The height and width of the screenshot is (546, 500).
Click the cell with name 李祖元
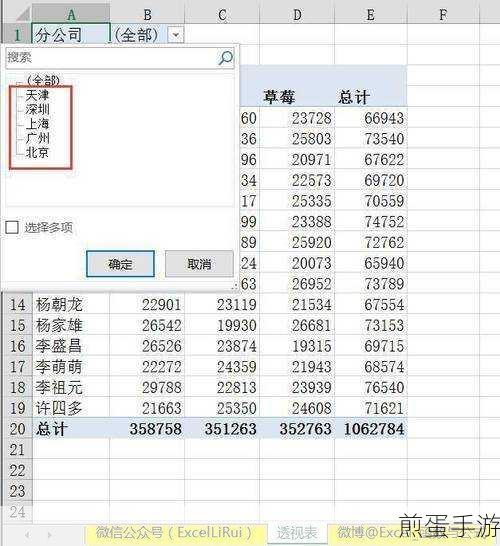click(71, 388)
